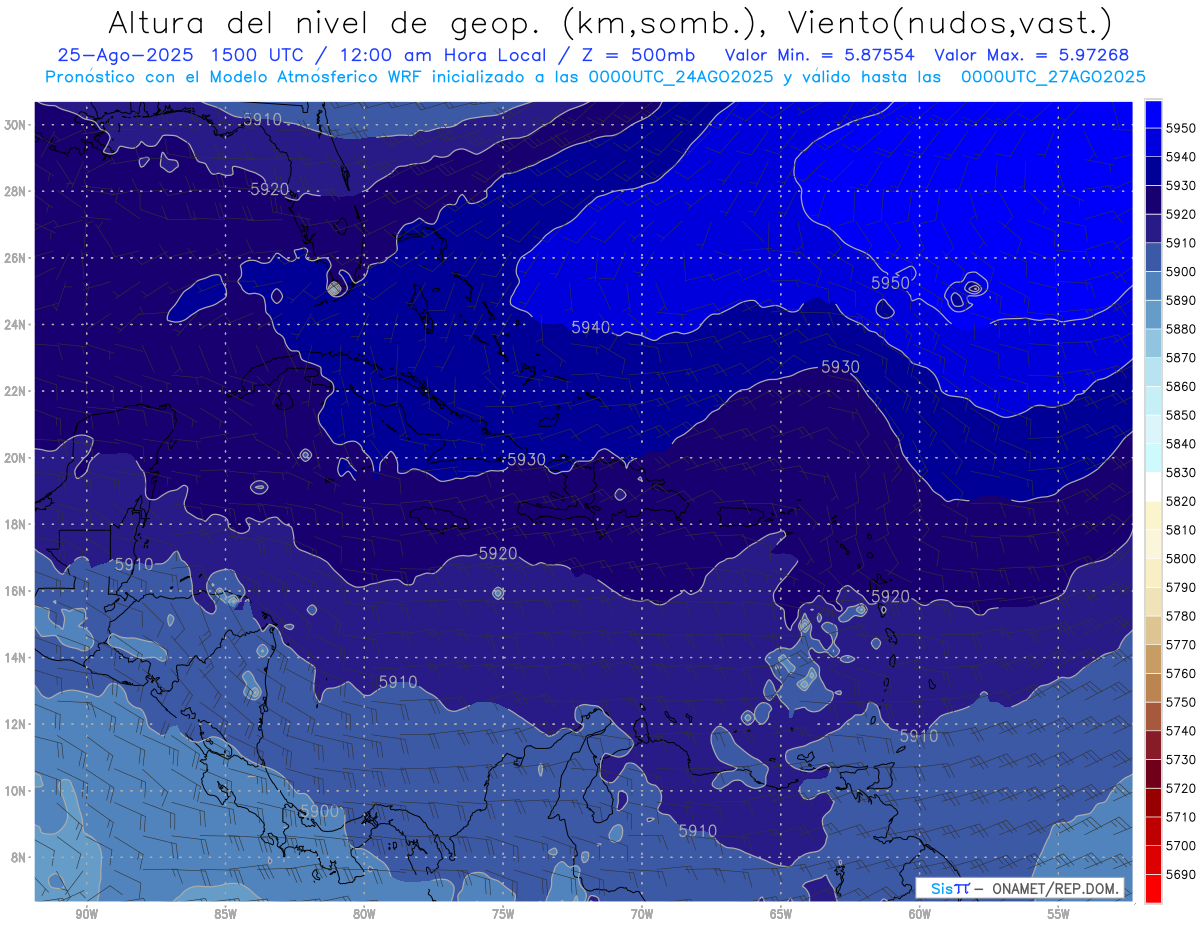
Task: Click the bright red colorbar swatch below 5690
Action: tap(1153, 888)
